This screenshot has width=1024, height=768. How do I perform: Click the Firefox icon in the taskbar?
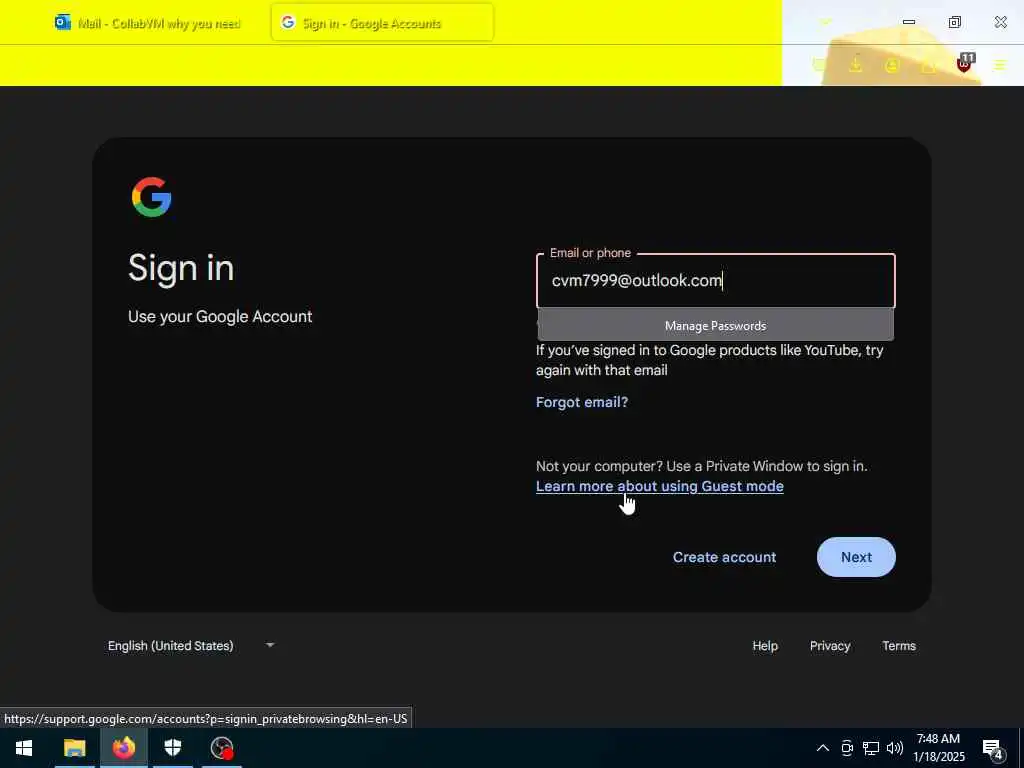123,748
